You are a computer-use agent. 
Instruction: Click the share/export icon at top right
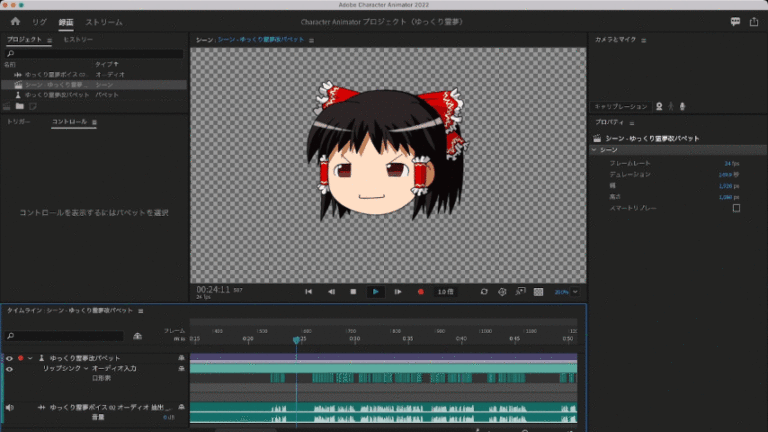click(x=754, y=22)
